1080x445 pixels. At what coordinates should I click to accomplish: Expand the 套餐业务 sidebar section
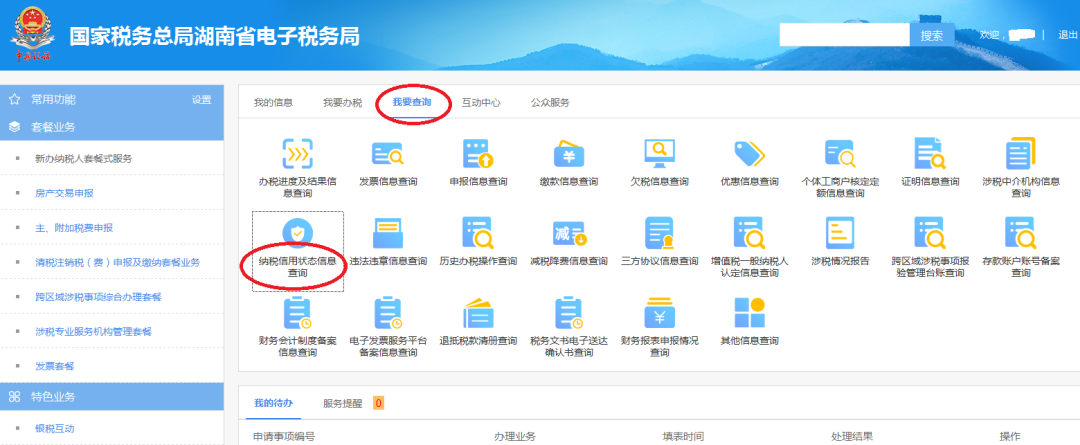click(x=112, y=127)
